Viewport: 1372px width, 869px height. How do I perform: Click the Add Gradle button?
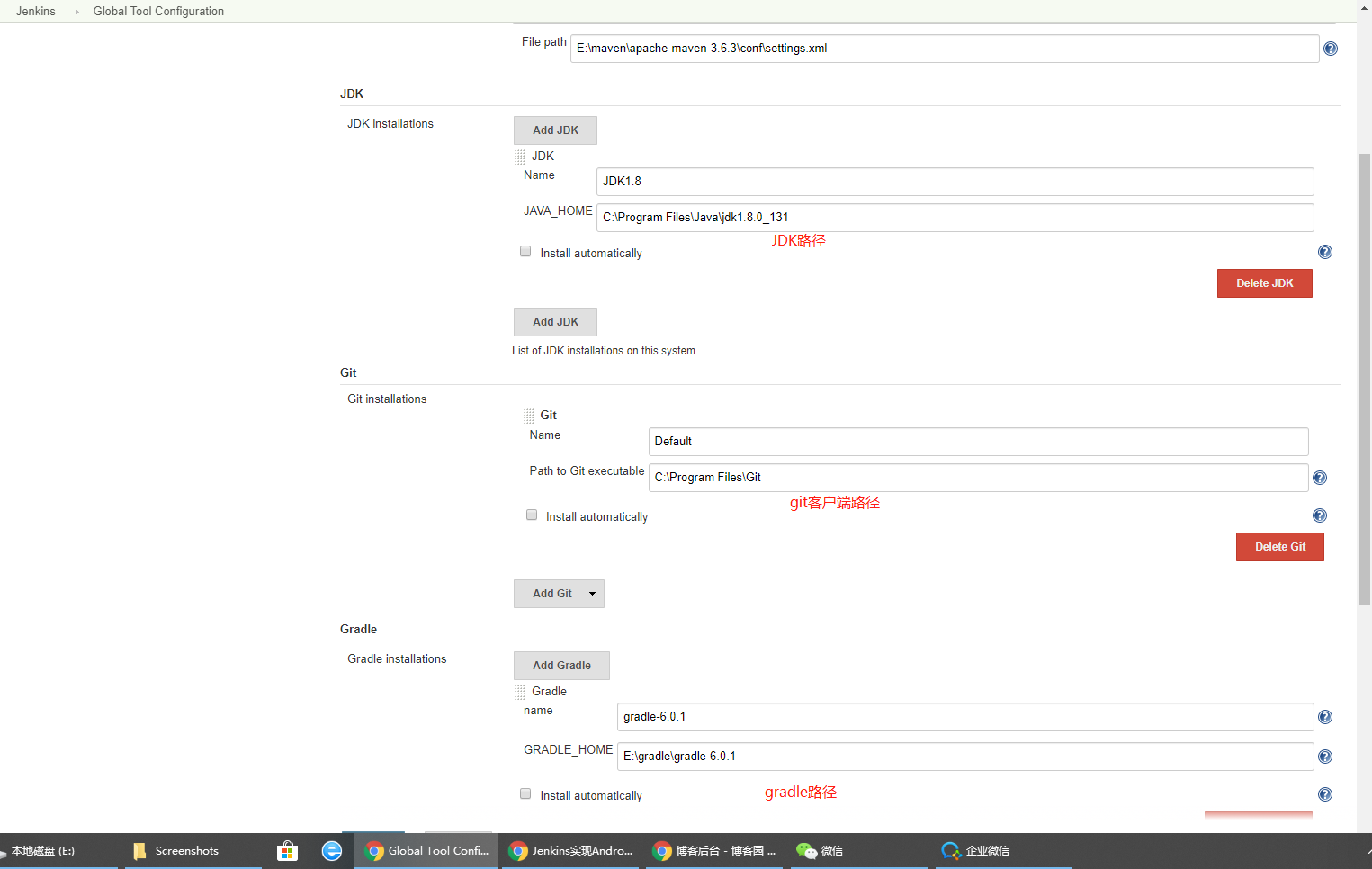[561, 666]
